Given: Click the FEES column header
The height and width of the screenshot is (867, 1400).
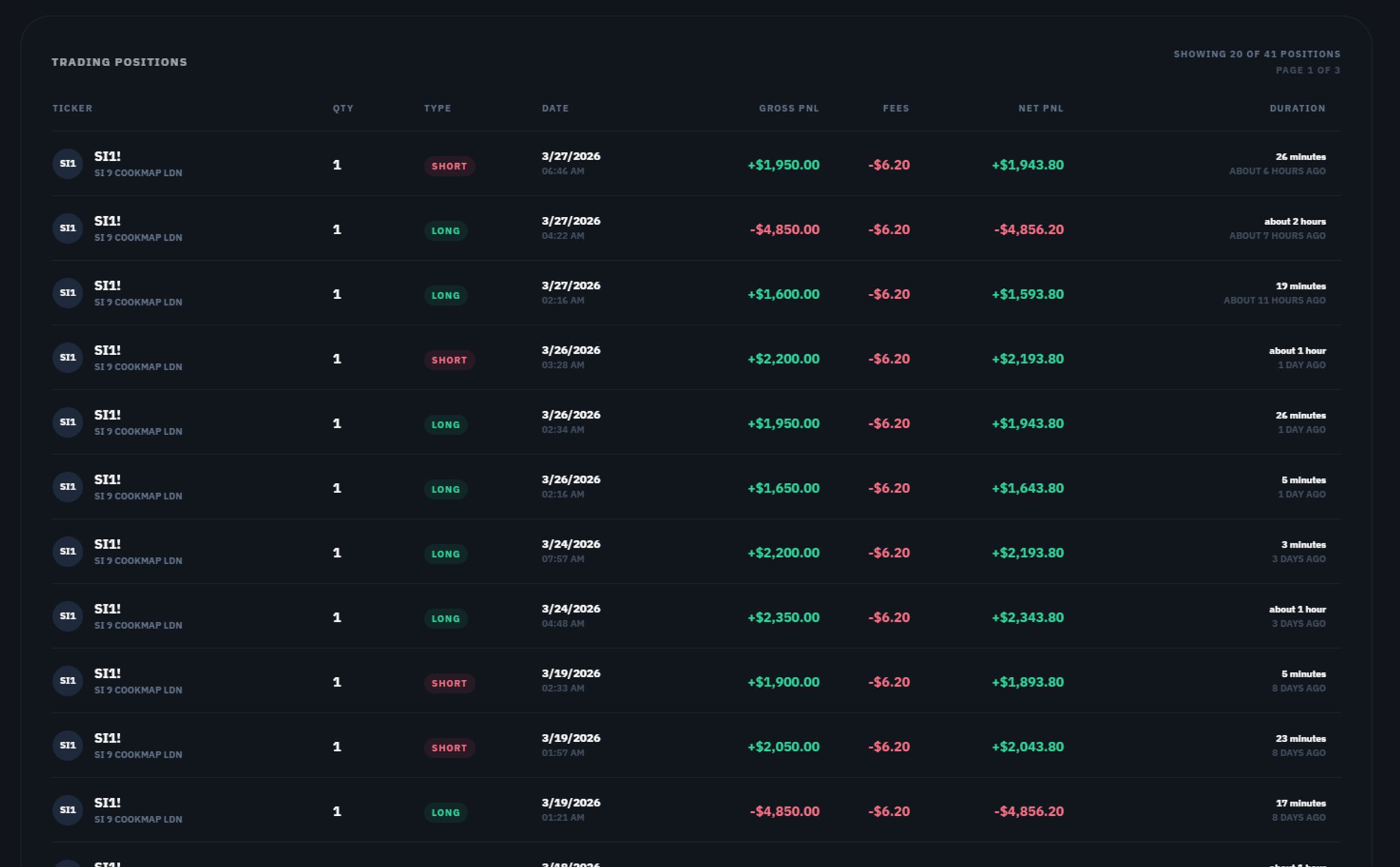Looking at the screenshot, I should pyautogui.click(x=896, y=108).
